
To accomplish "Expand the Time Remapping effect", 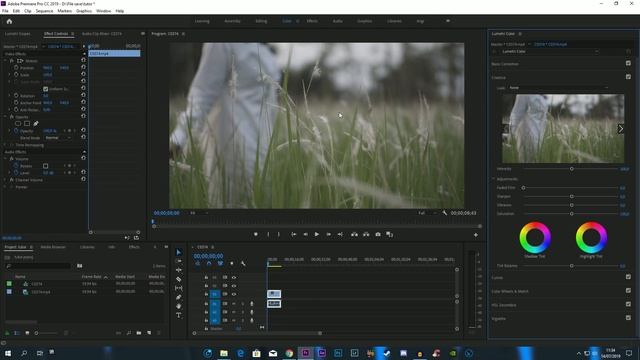I will tap(6, 145).
